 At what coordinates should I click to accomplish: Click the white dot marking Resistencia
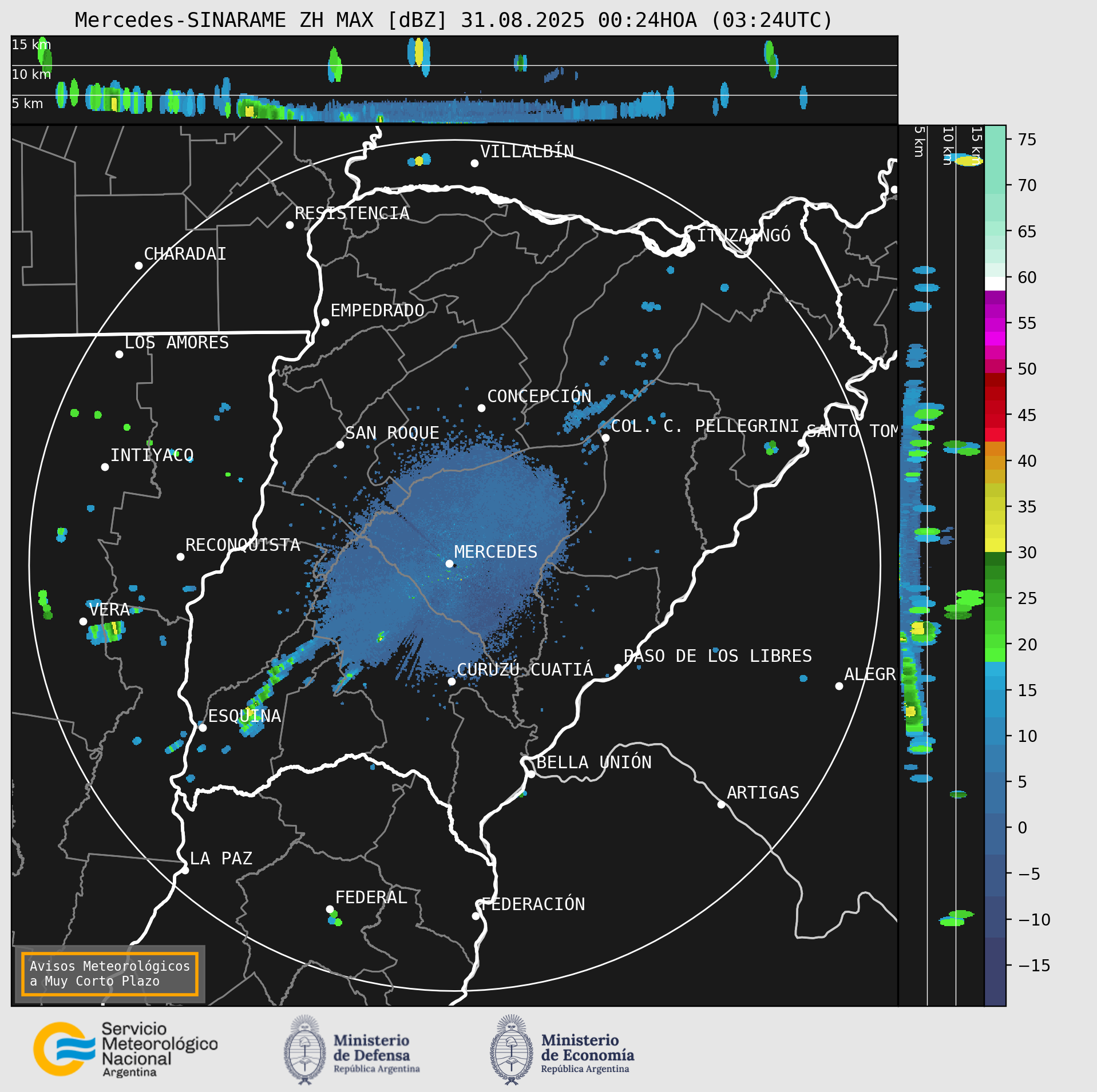tap(290, 225)
